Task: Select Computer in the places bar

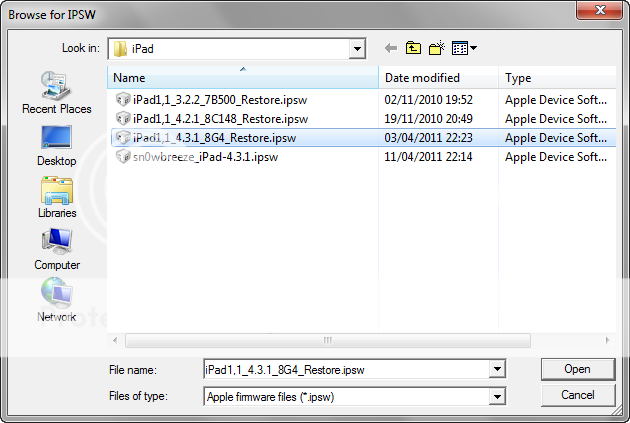Action: click(56, 248)
